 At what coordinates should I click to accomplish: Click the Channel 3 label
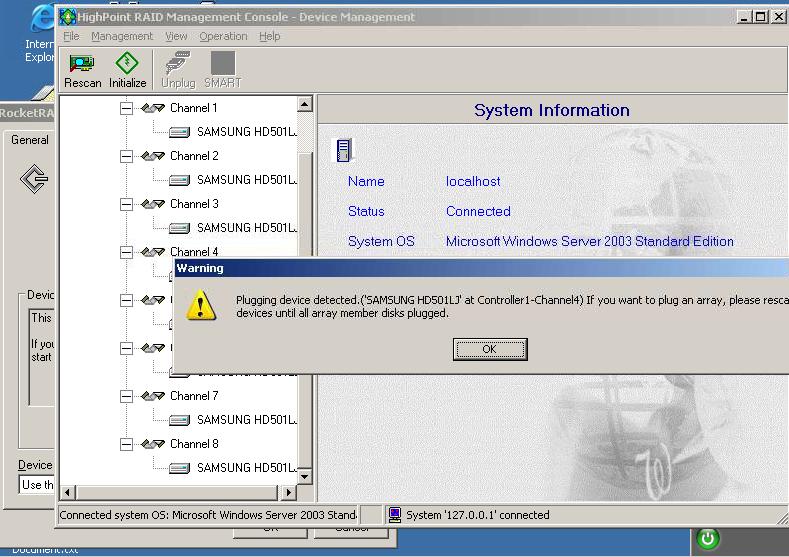tap(194, 204)
